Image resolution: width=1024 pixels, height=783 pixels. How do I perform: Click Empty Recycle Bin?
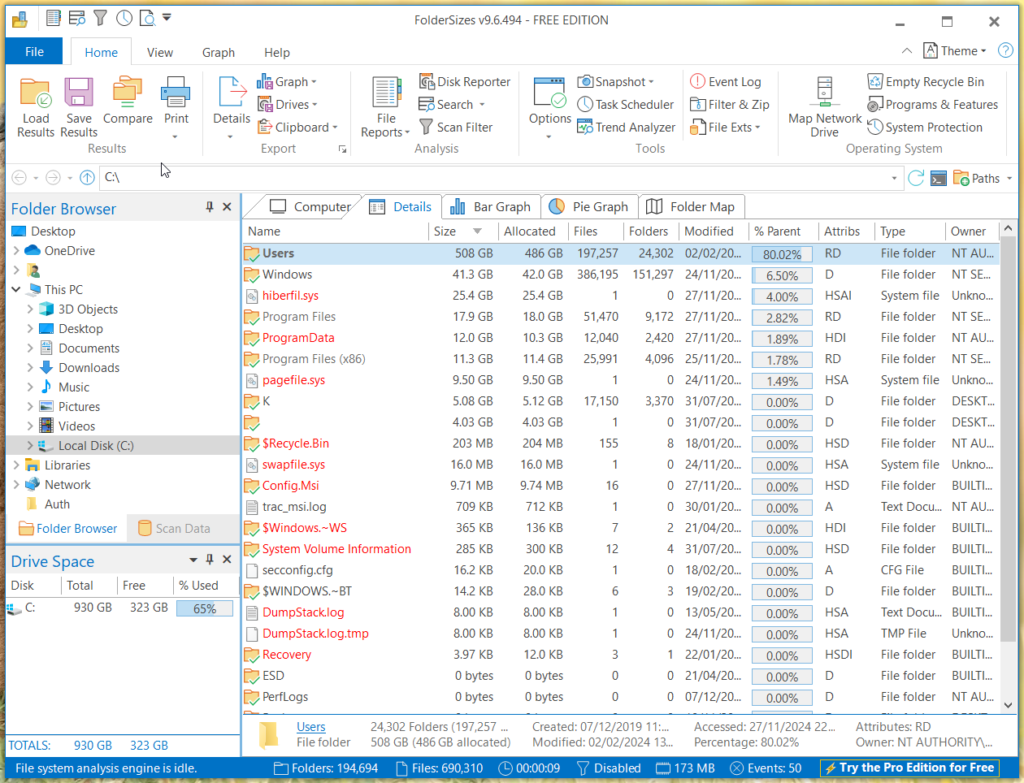925,82
